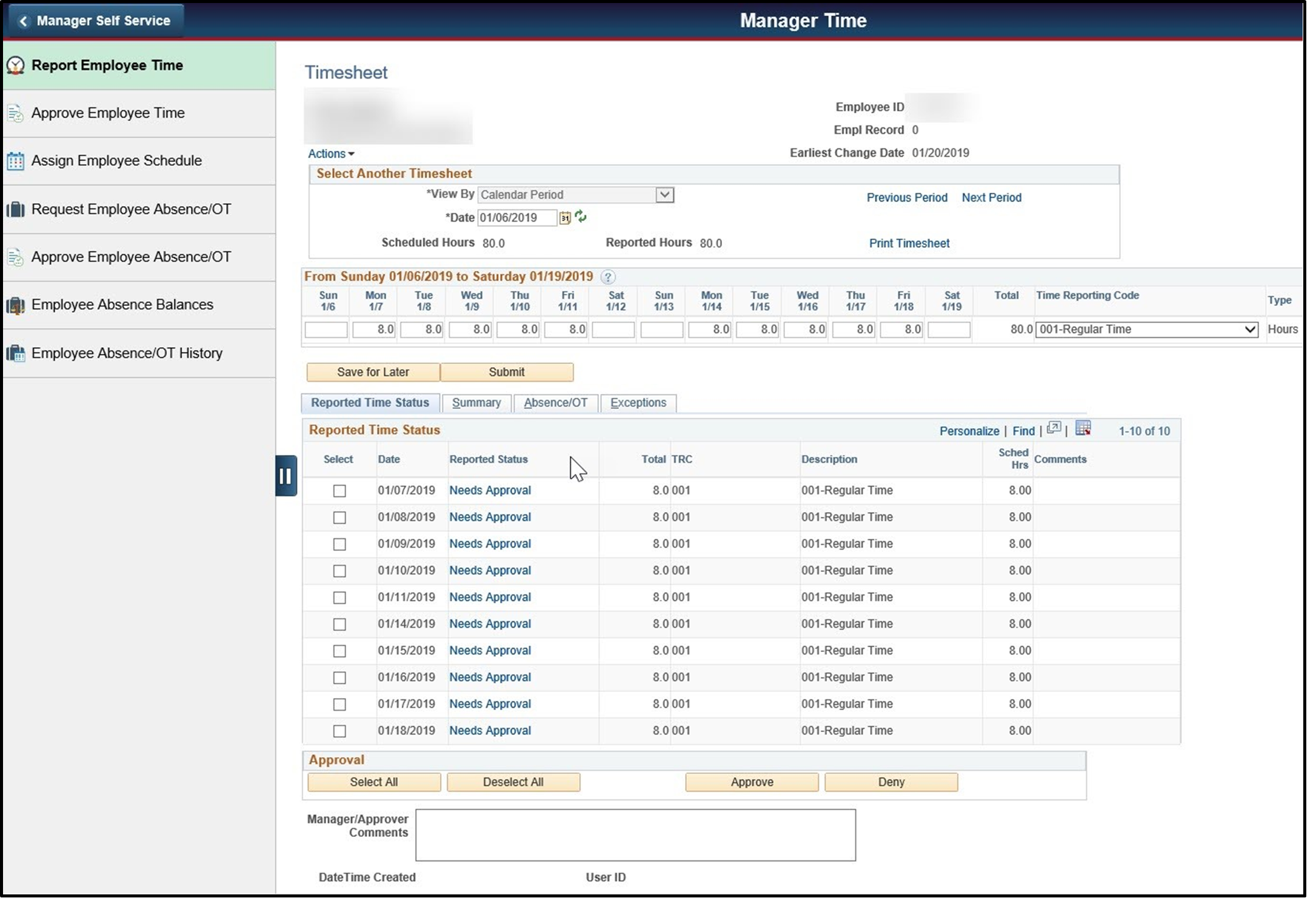Open Assign Employee Schedule calendar icon

click(x=15, y=161)
